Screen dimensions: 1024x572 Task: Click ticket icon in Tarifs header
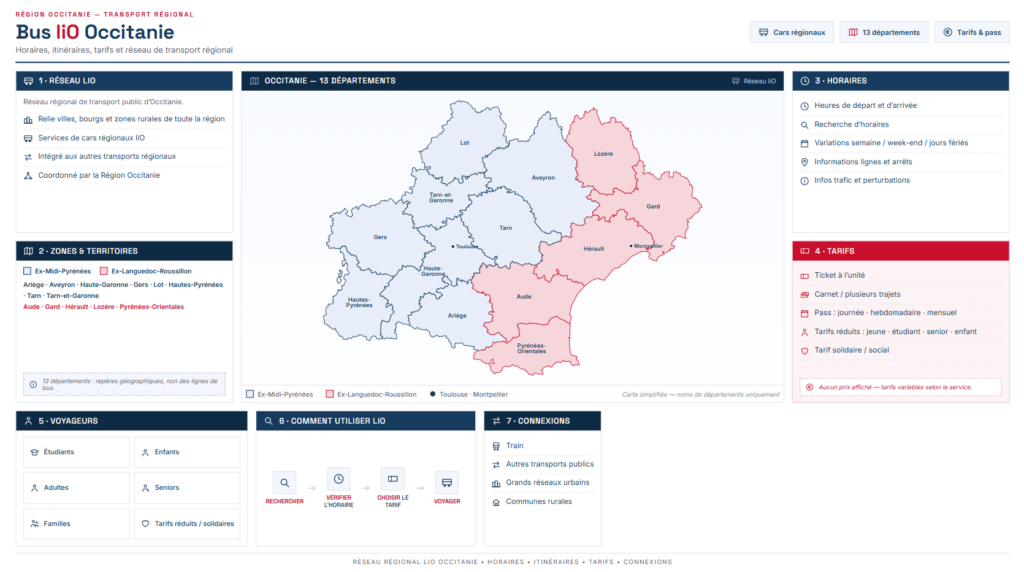tap(805, 251)
